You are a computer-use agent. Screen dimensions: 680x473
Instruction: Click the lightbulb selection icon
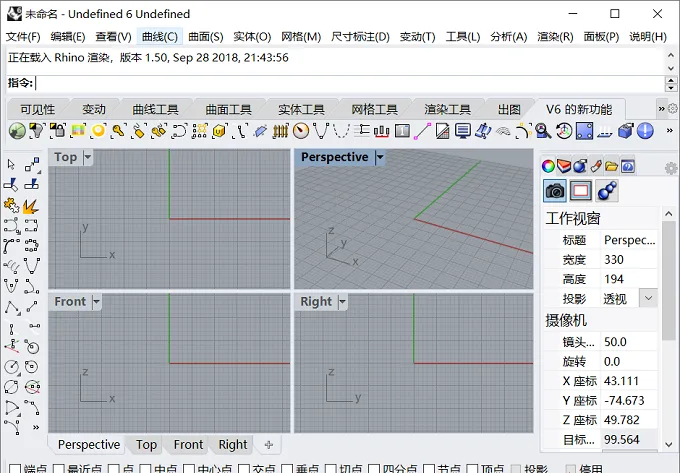37,130
